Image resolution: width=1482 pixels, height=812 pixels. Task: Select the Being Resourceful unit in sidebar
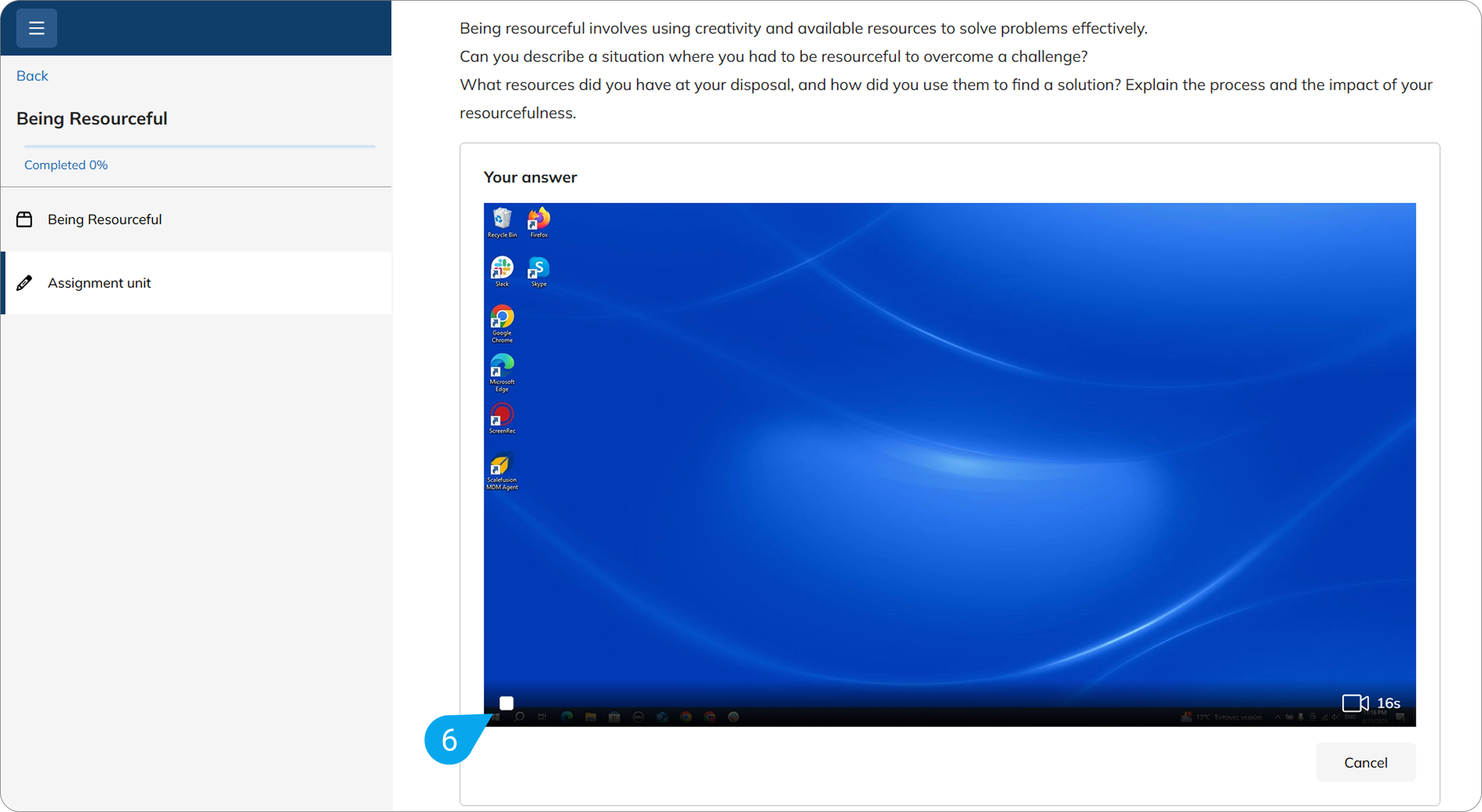[x=196, y=219]
